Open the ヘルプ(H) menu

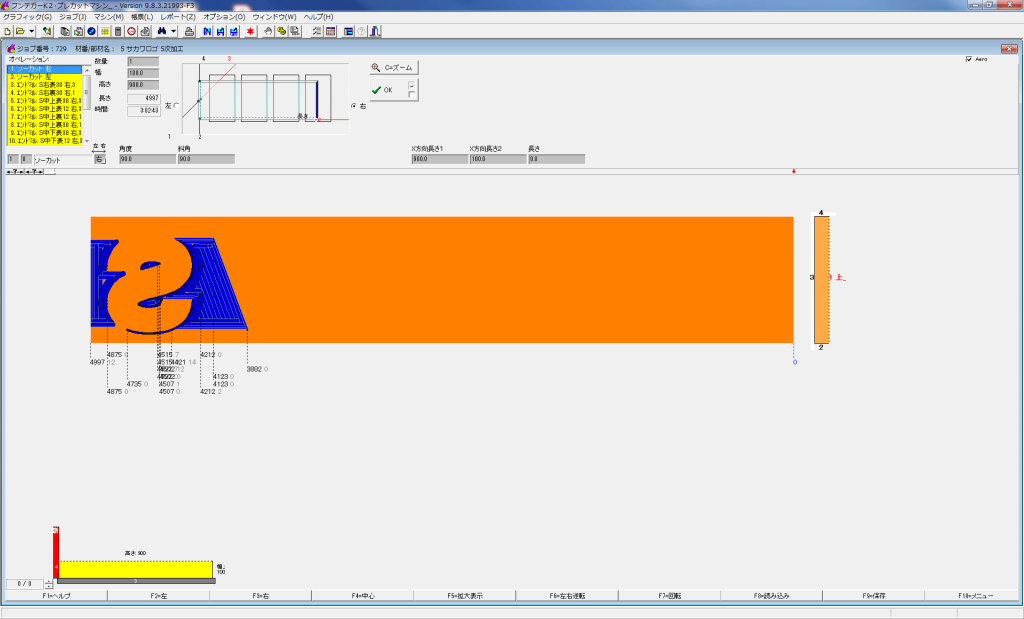coord(318,17)
